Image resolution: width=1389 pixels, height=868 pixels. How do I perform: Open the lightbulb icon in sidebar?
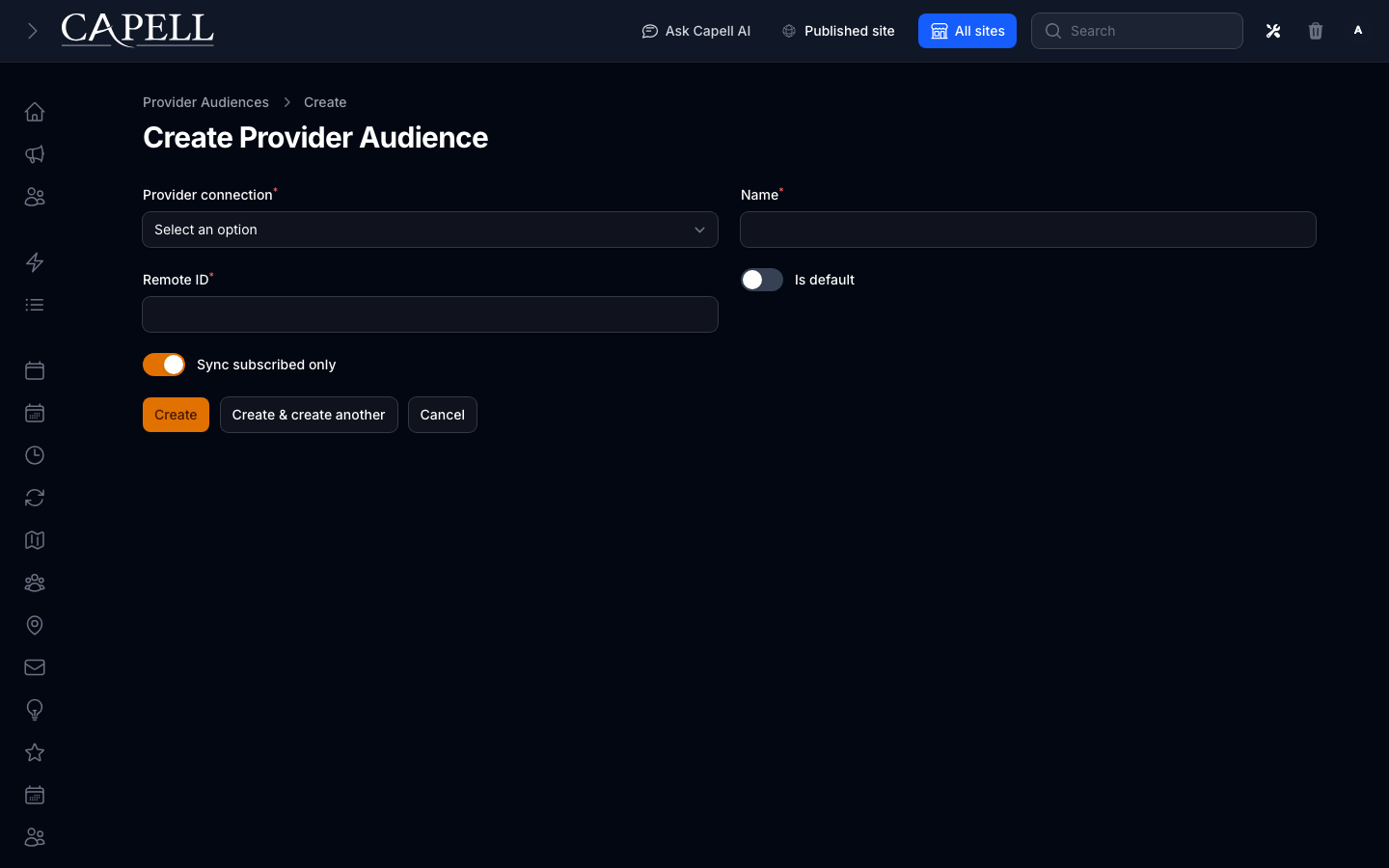point(35,710)
